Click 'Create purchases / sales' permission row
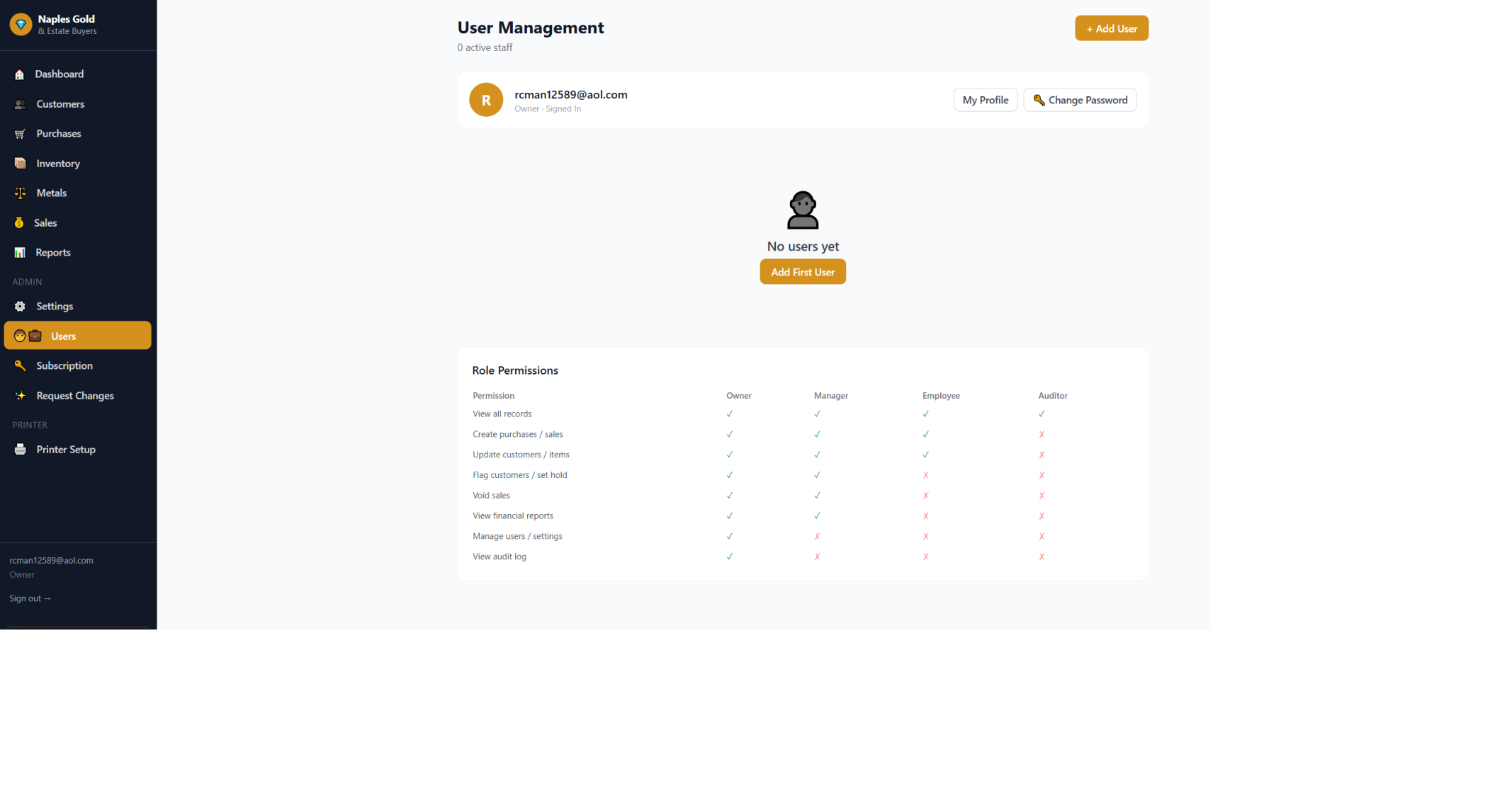 pos(803,435)
